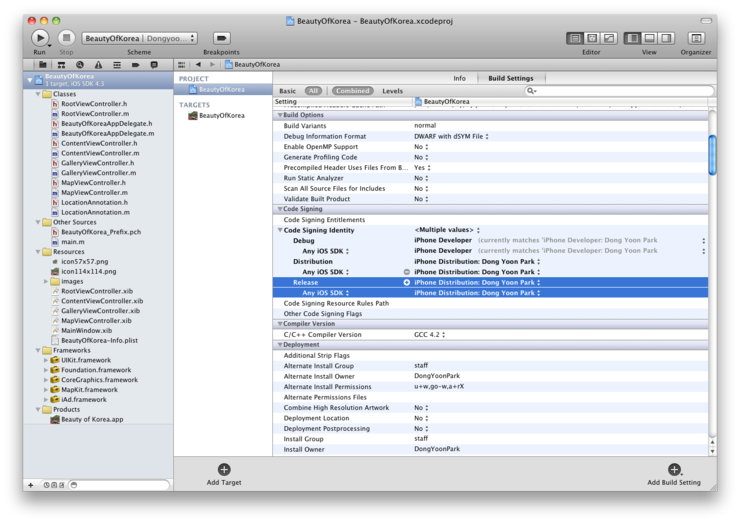Filter project navigator files field
The width and height of the screenshot is (740, 523).
tap(119, 485)
